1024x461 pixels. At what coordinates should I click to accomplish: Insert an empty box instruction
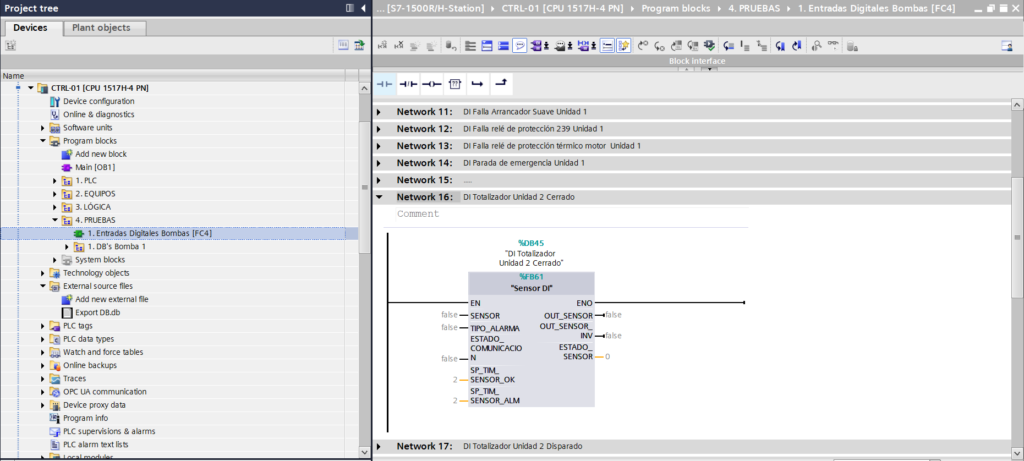click(454, 83)
